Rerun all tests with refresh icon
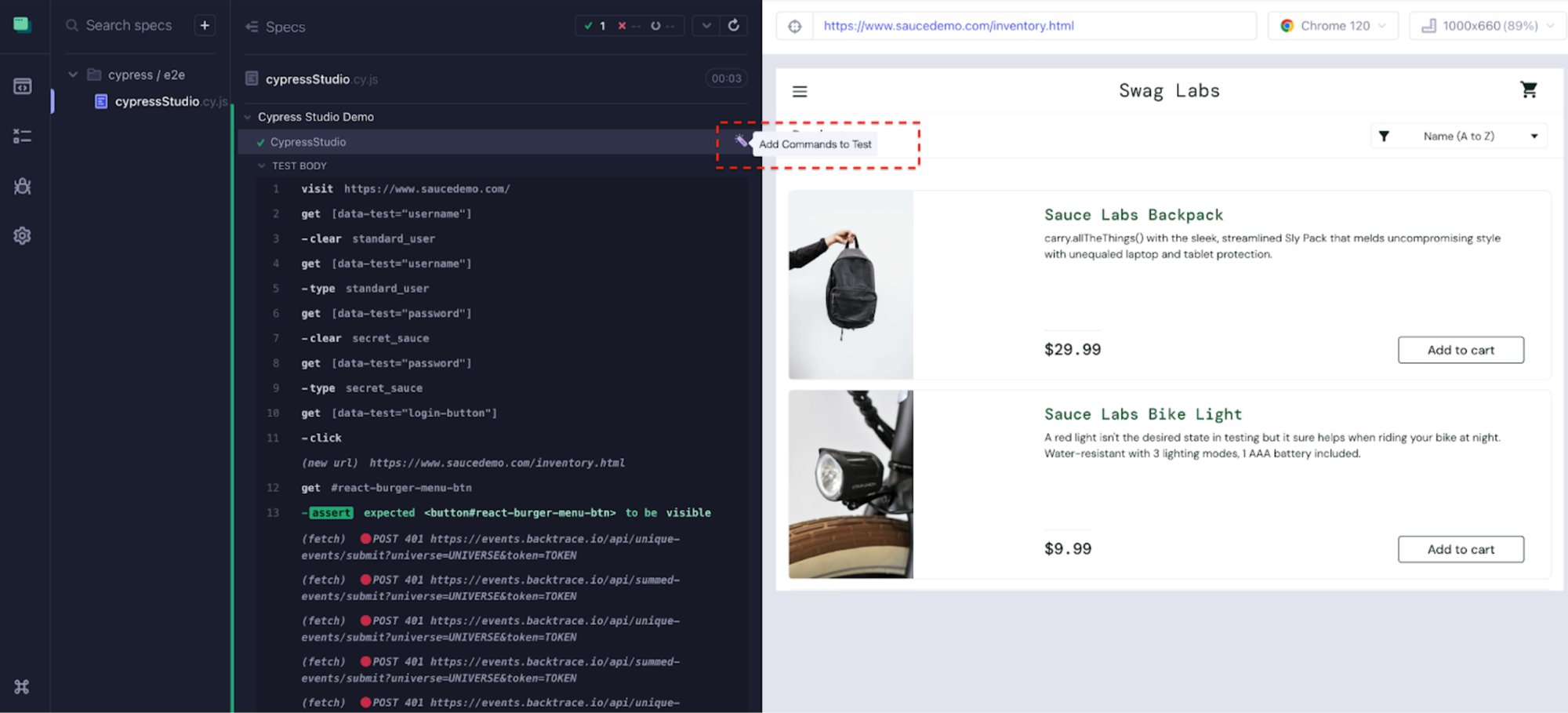 [x=733, y=26]
